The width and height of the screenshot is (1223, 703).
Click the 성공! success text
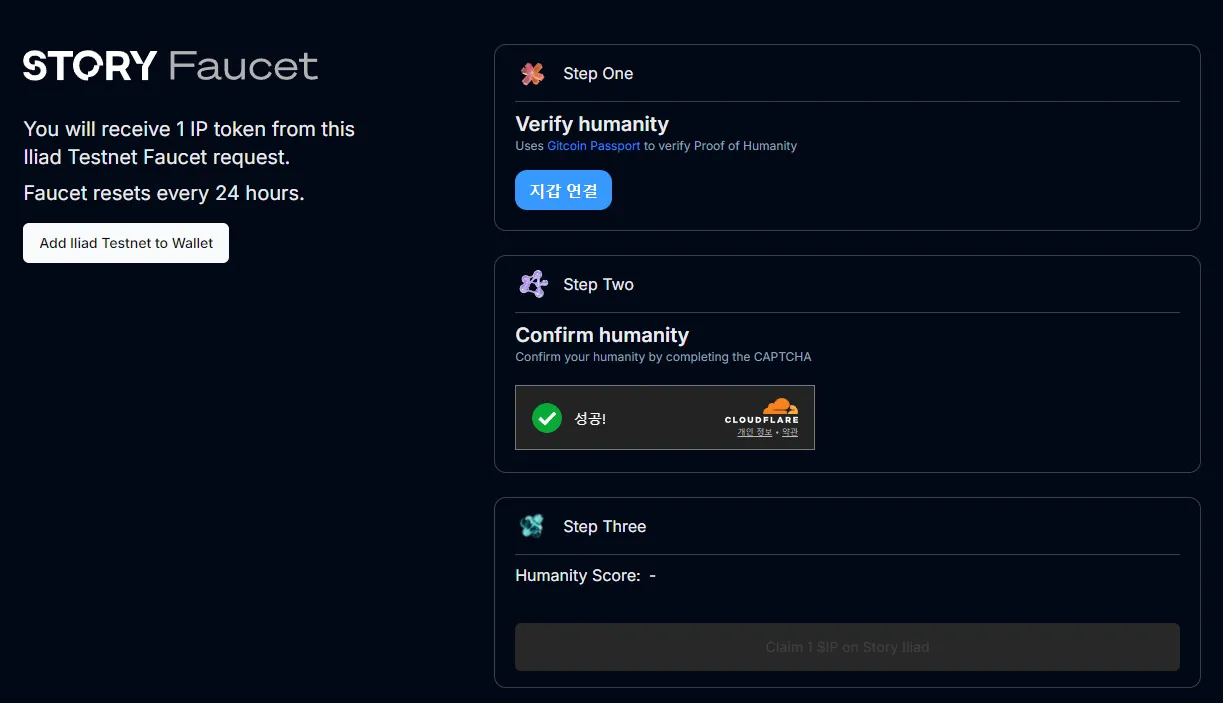[x=590, y=418]
